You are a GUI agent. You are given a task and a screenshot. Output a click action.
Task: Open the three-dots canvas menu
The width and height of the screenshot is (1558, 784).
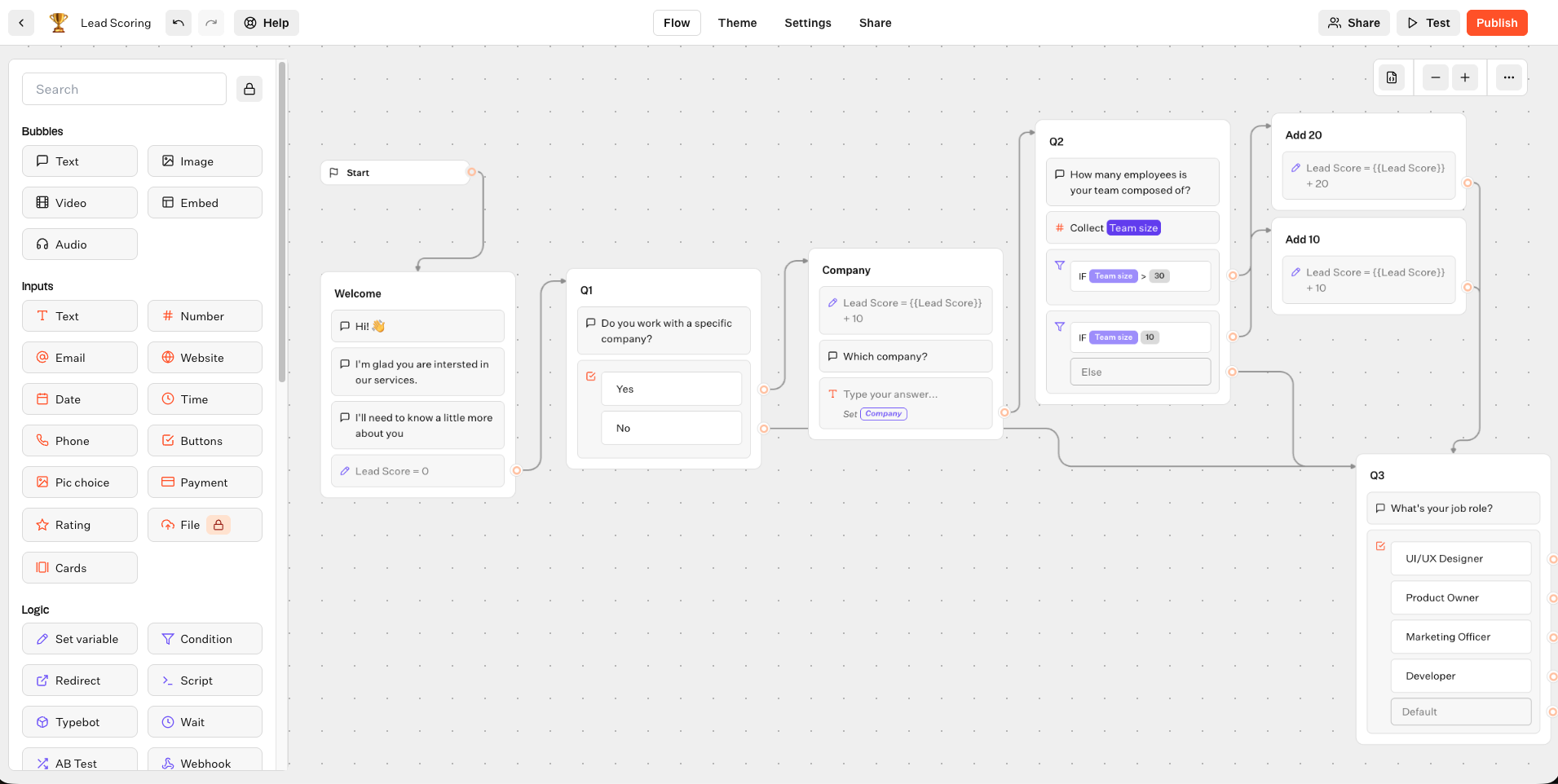pyautogui.click(x=1508, y=77)
